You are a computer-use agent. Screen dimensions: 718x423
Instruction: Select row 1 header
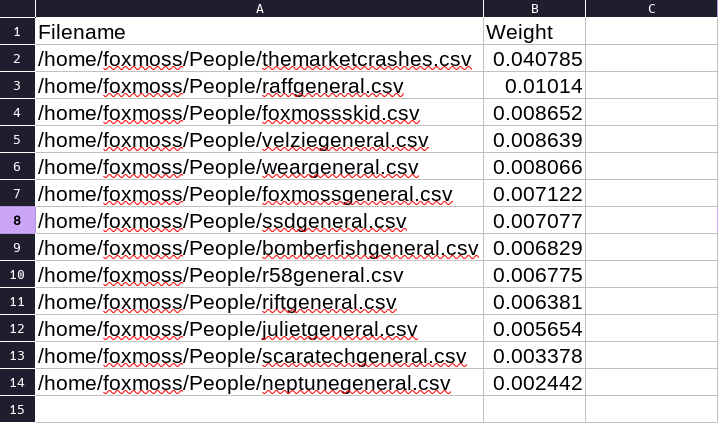[17, 32]
